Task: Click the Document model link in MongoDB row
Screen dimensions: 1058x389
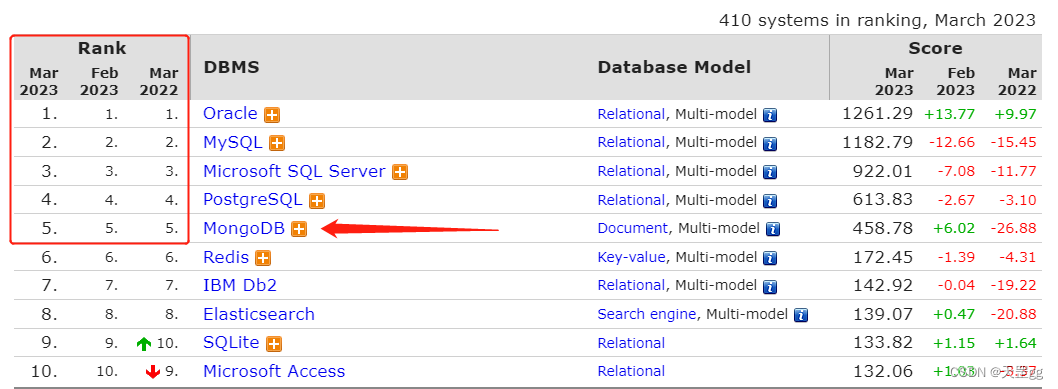Action: coord(633,229)
